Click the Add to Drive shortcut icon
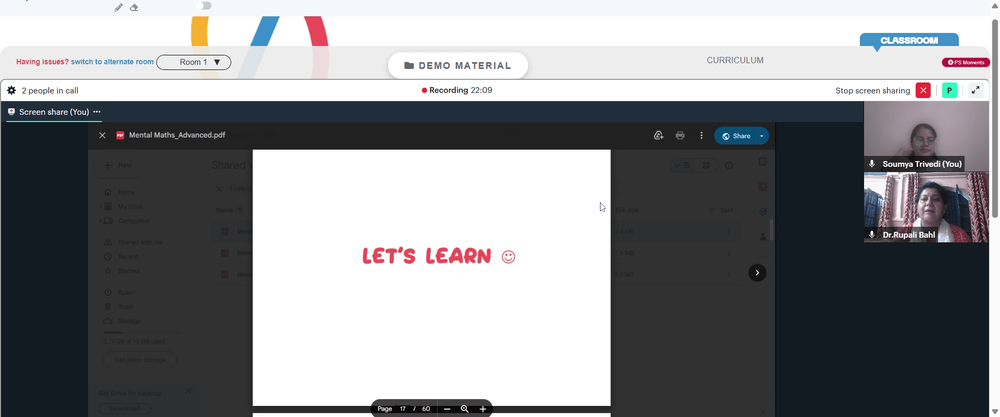 tap(659, 135)
